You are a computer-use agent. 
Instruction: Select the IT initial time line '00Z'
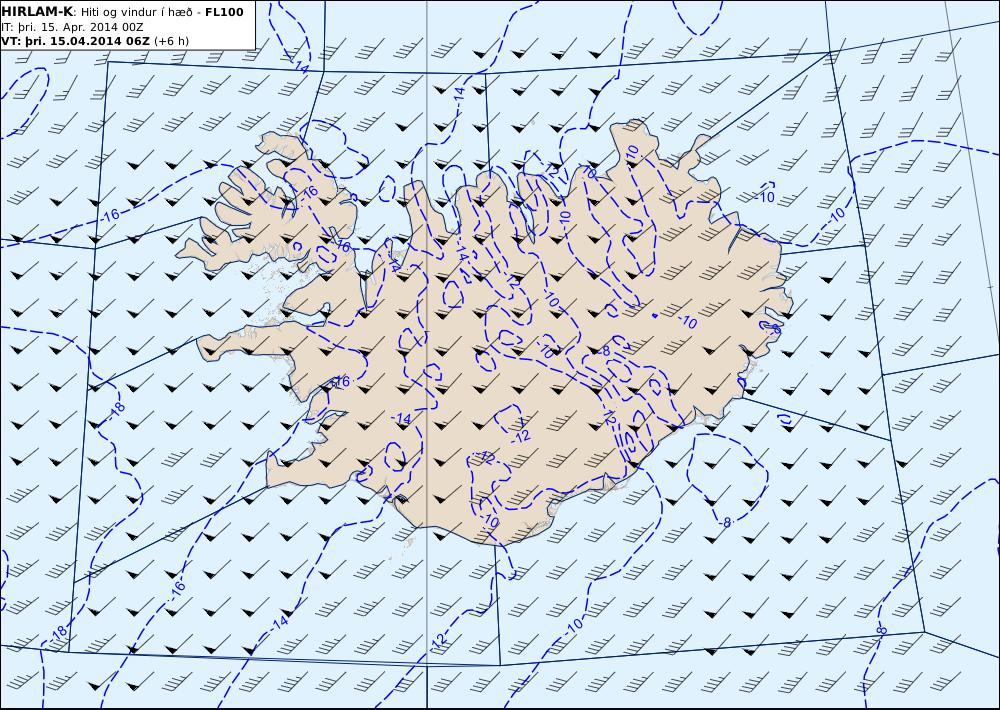(x=131, y=27)
